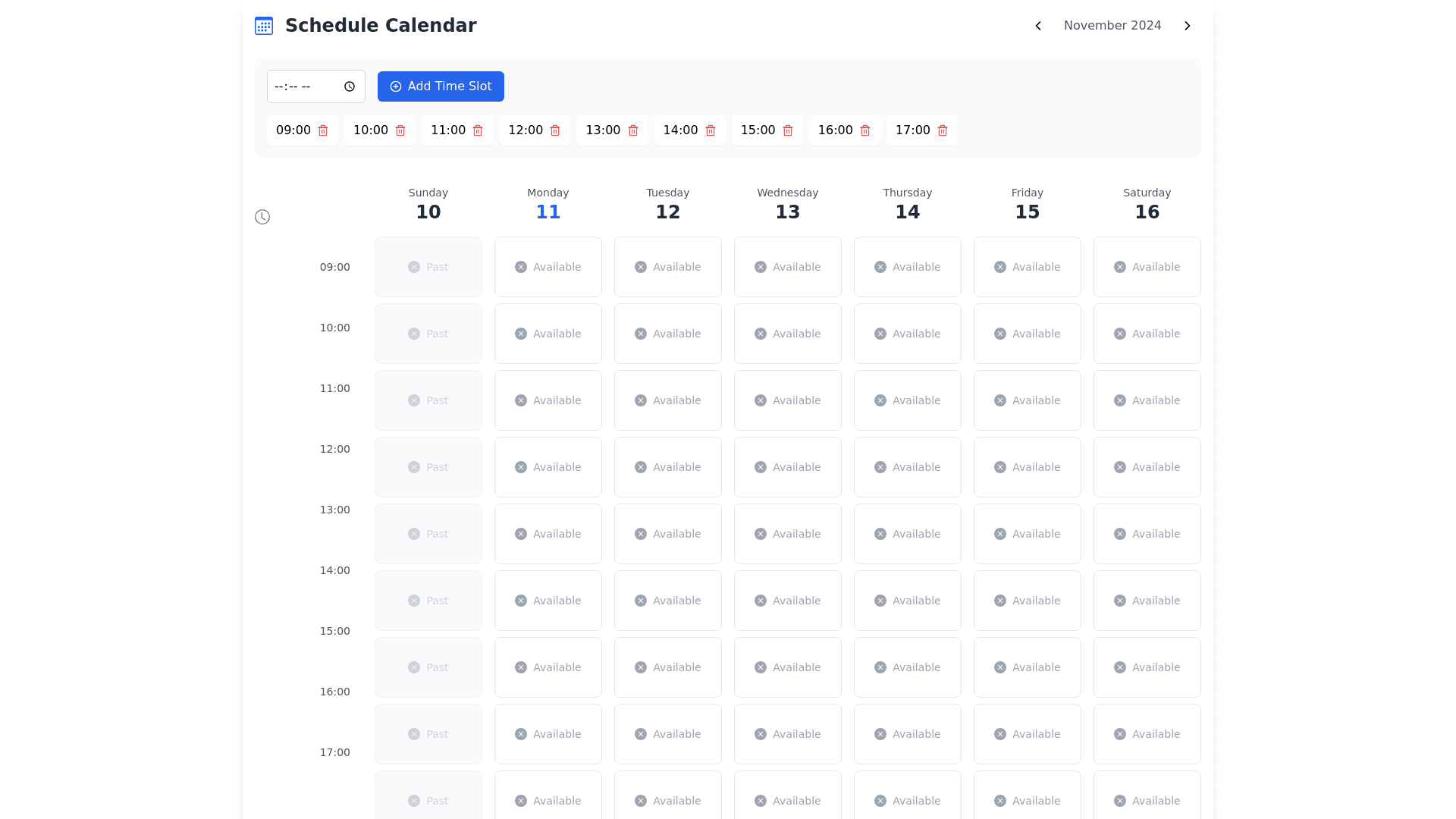The height and width of the screenshot is (819, 1456).
Task: Click the November 2024 month label
Action: (1112, 26)
